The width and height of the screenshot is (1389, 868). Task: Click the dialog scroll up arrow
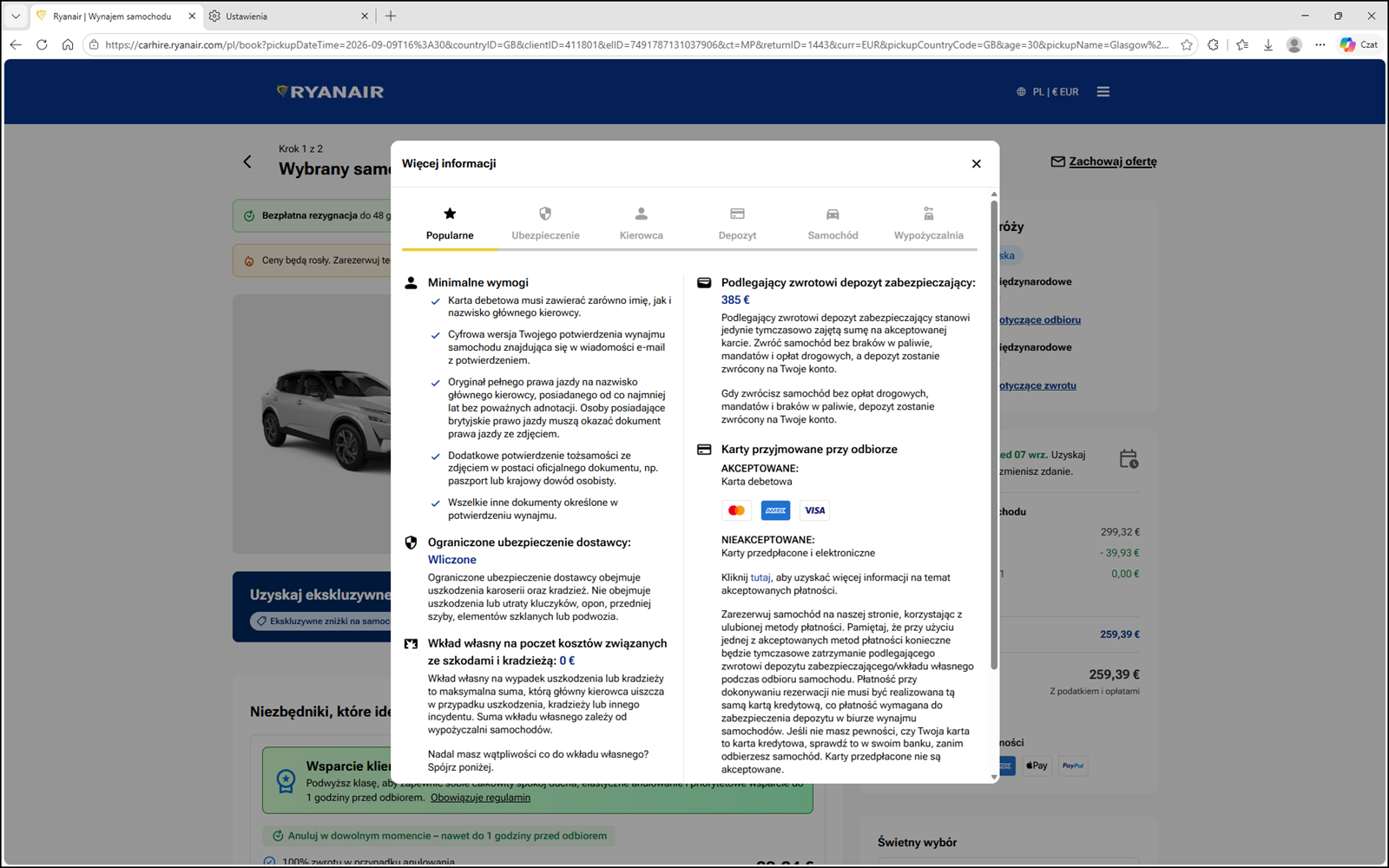pos(994,194)
